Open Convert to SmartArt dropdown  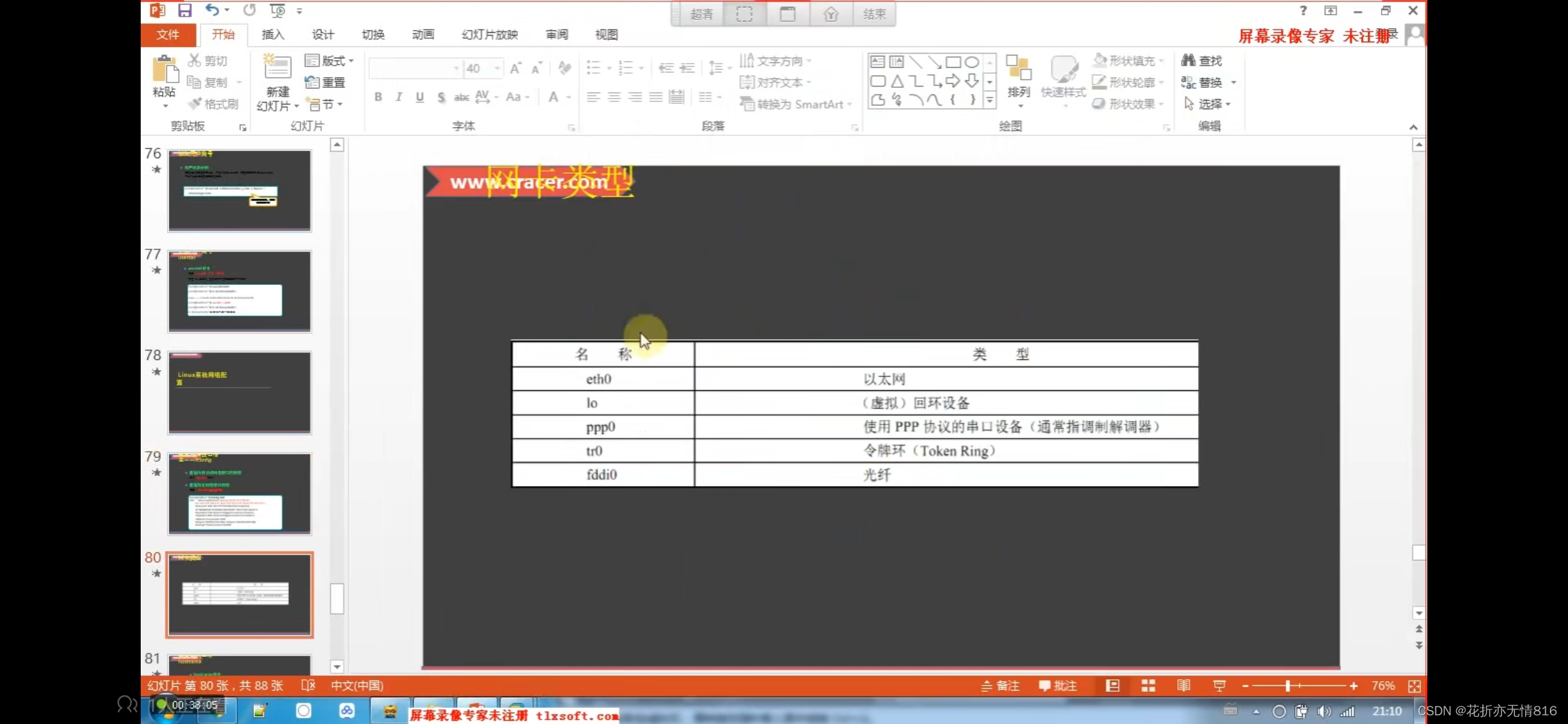click(x=795, y=104)
